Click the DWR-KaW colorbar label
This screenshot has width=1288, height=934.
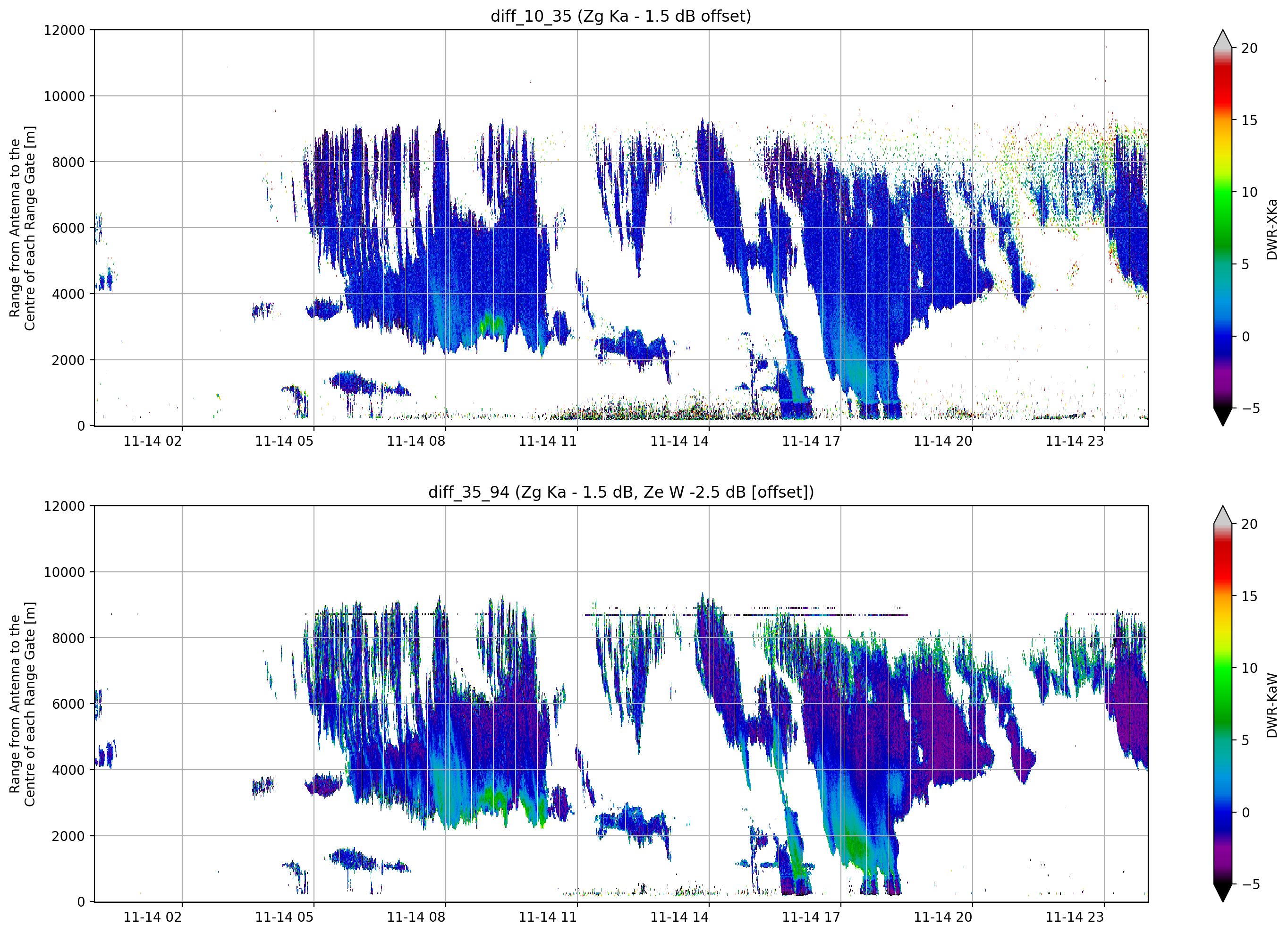point(1271,705)
